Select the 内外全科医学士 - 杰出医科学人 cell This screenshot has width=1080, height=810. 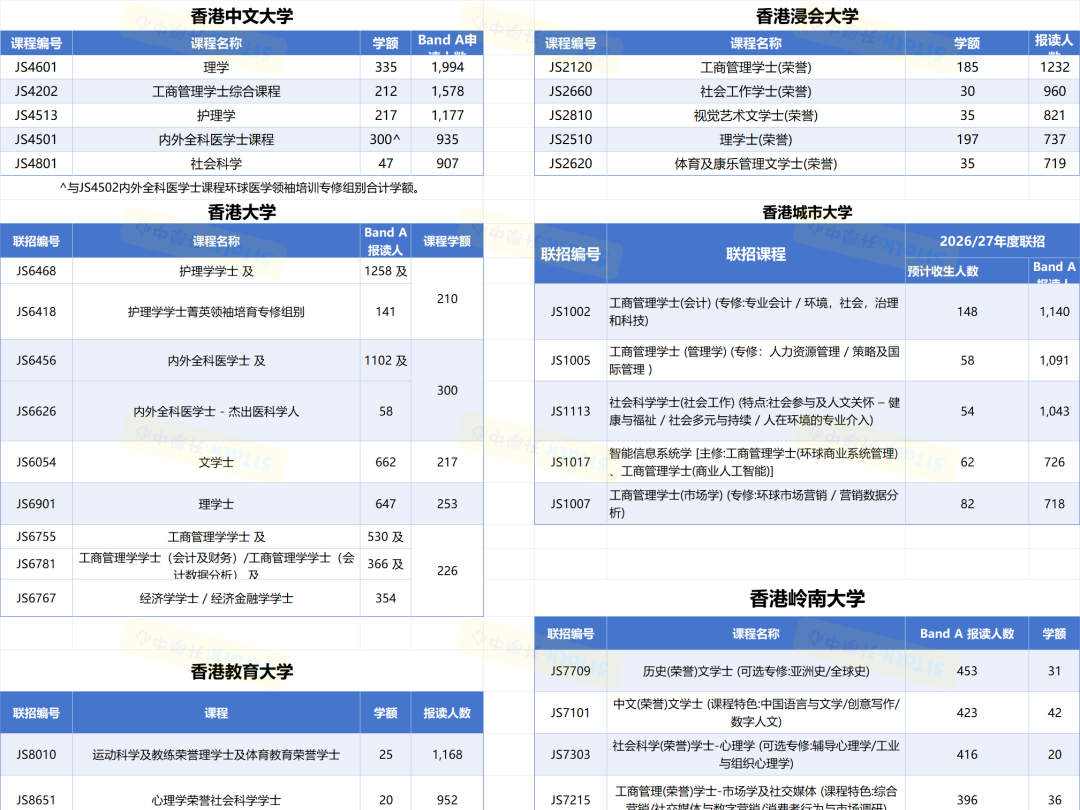click(216, 412)
